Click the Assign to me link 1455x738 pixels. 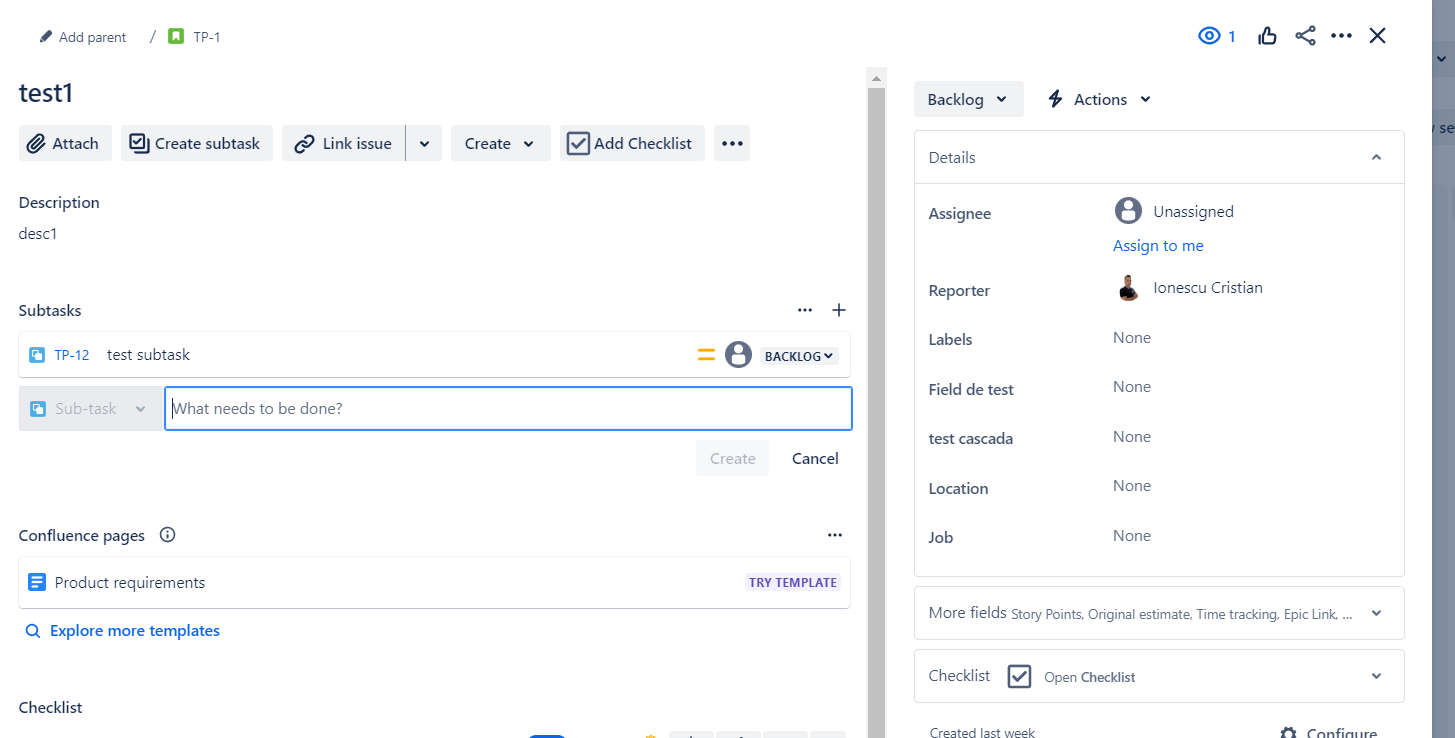coord(1158,245)
